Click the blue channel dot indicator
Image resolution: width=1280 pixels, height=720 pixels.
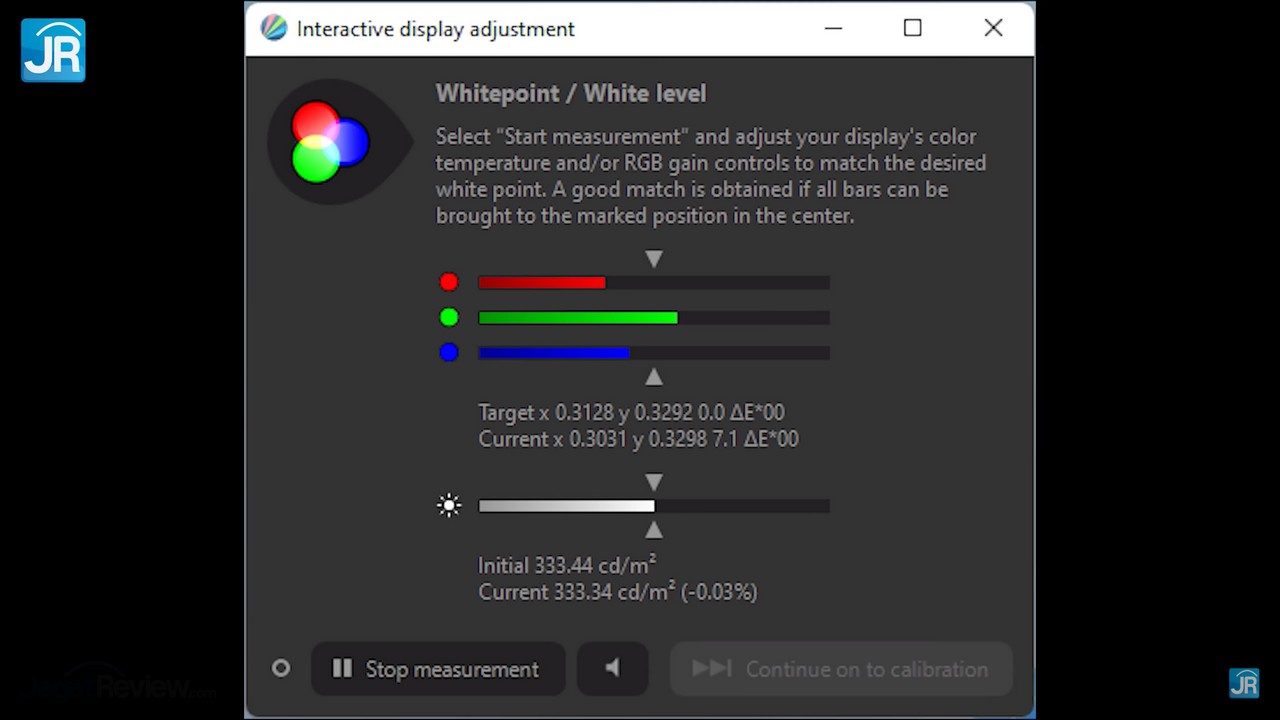(449, 352)
